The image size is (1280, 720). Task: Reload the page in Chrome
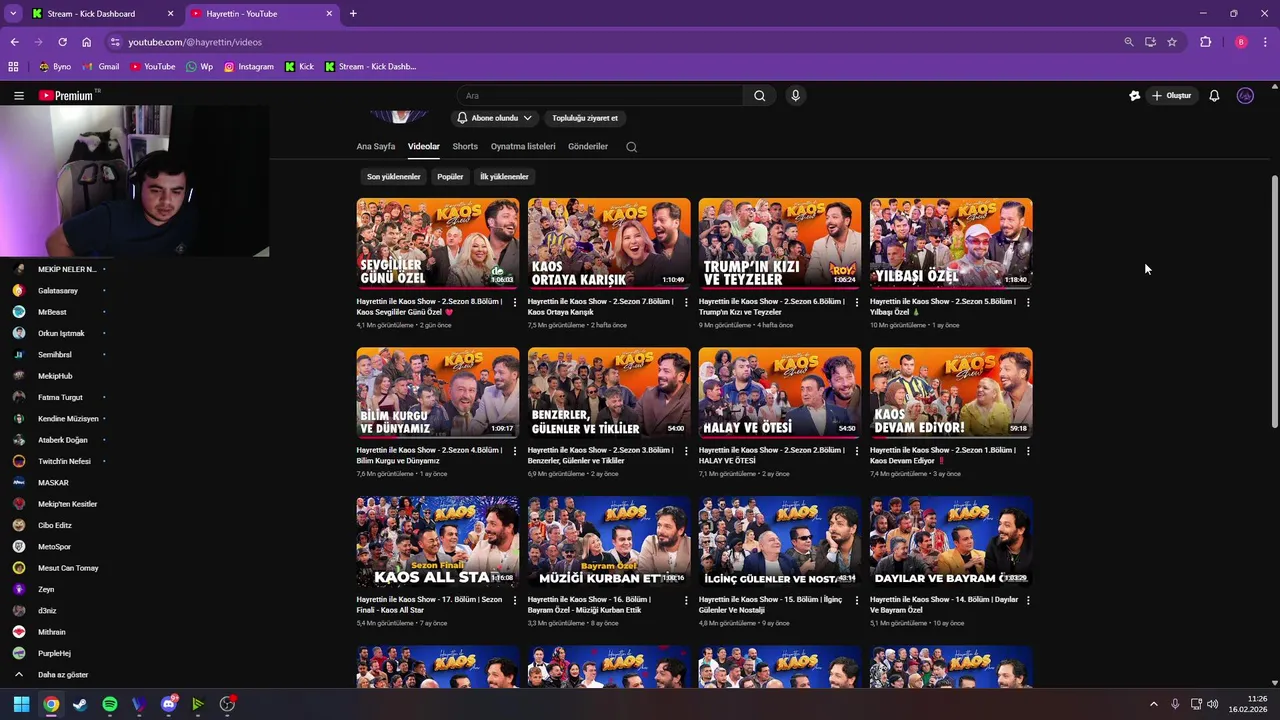tap(62, 42)
